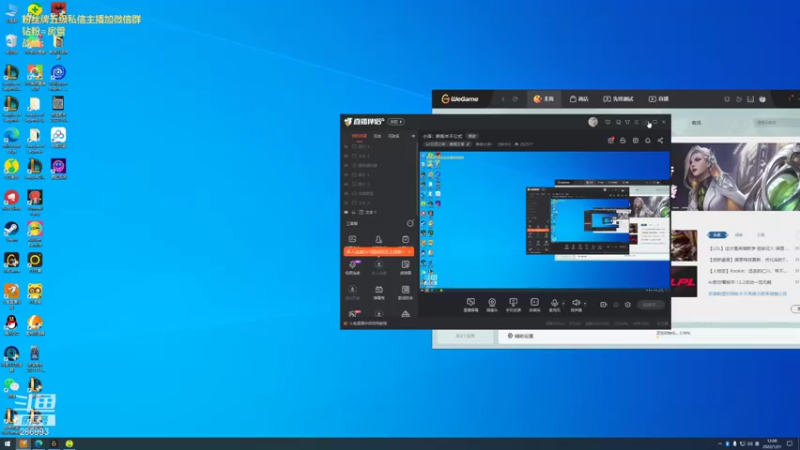Open Microsoft Edge desktop icon
The width and height of the screenshot is (800, 450).
click(x=11, y=141)
